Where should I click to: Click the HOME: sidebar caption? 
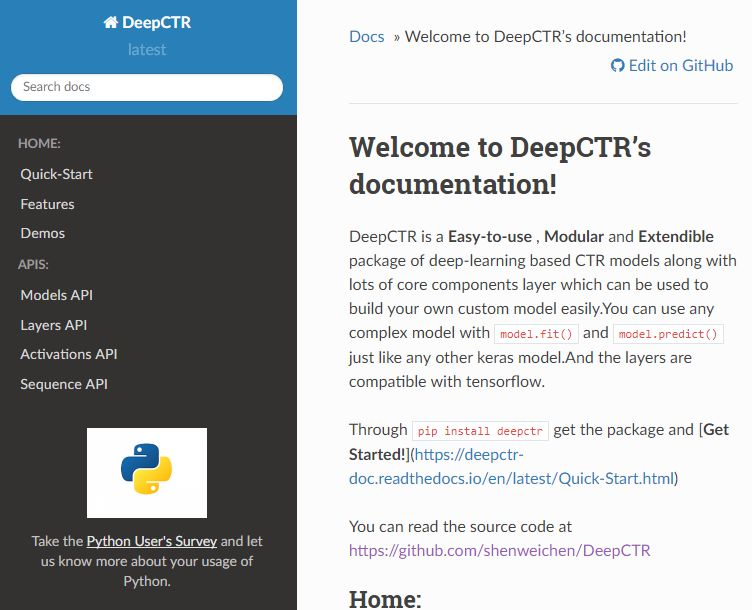(39, 143)
